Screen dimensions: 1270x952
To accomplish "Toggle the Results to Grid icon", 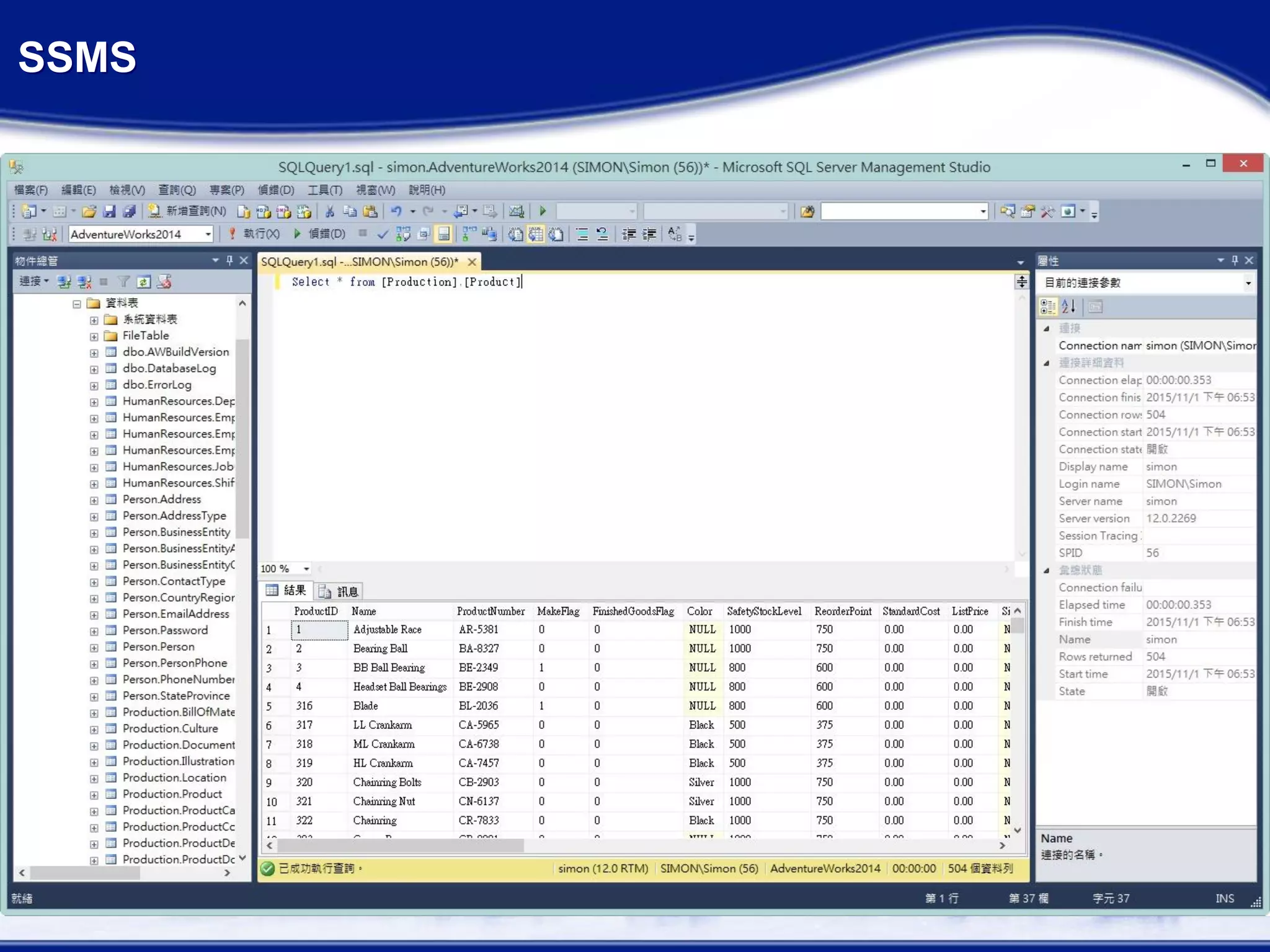I will click(536, 234).
